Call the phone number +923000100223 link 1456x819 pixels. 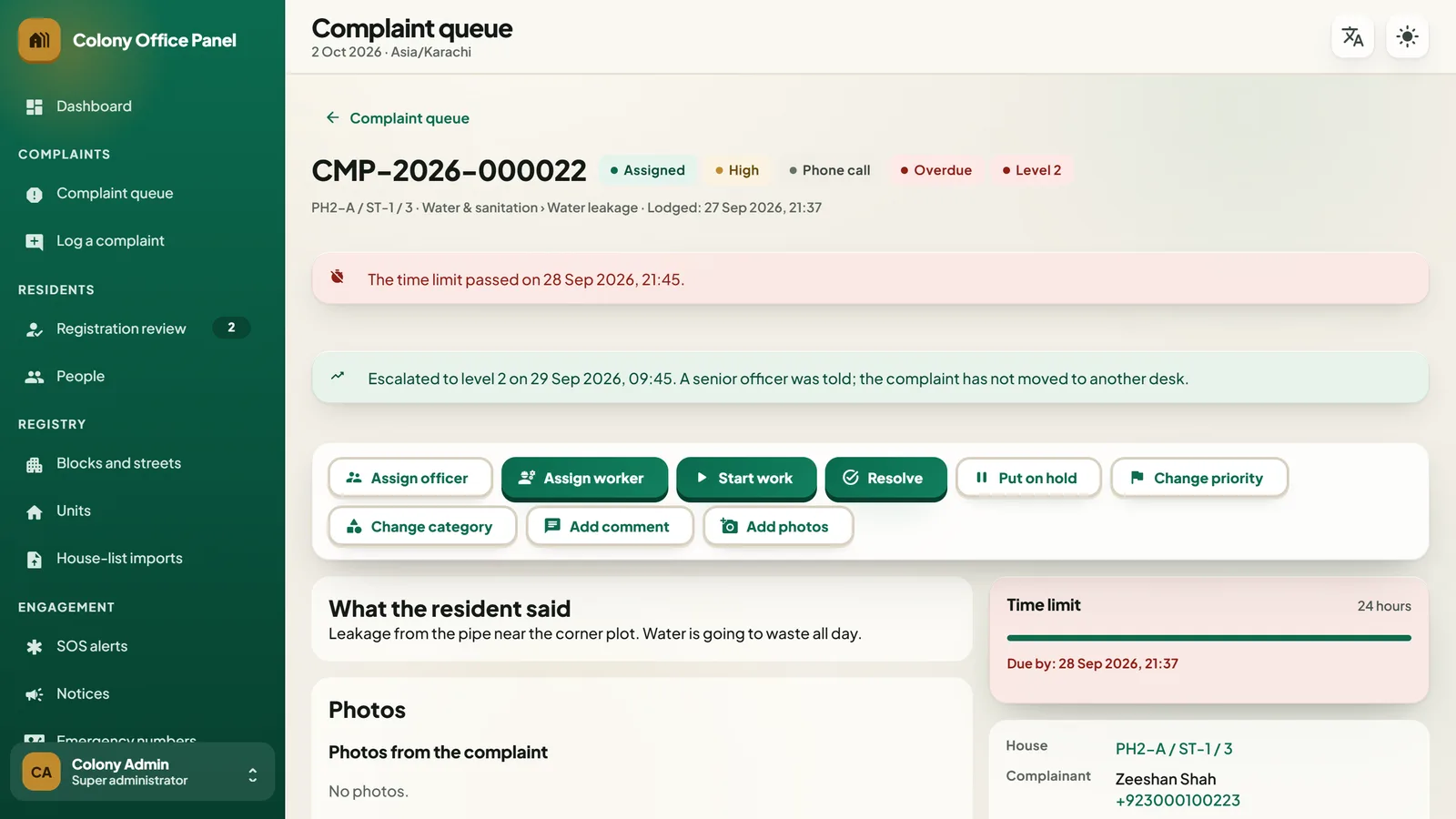point(1178,800)
